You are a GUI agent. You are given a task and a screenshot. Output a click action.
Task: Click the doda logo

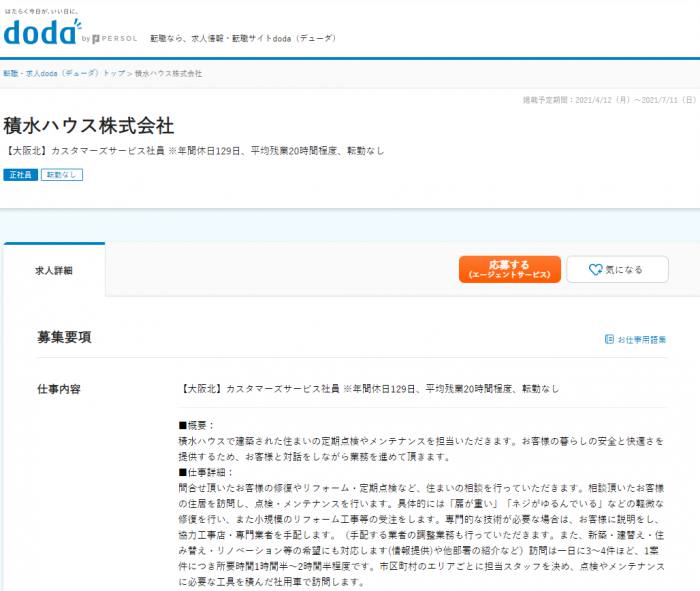[x=42, y=32]
